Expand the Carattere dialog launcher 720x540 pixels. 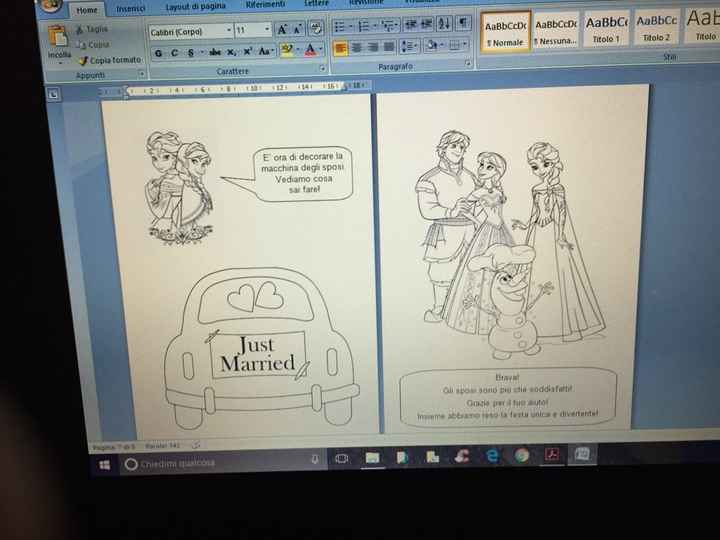[321, 69]
